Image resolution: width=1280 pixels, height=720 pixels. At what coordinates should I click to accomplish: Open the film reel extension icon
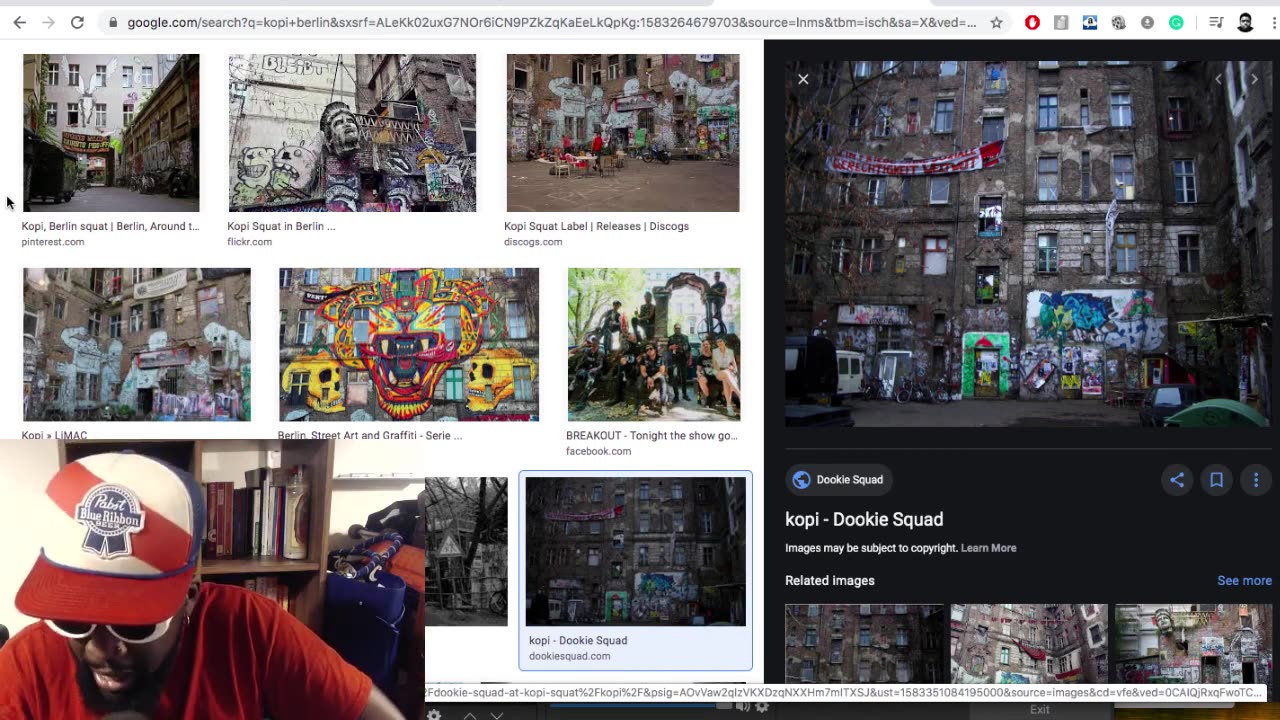click(1118, 22)
